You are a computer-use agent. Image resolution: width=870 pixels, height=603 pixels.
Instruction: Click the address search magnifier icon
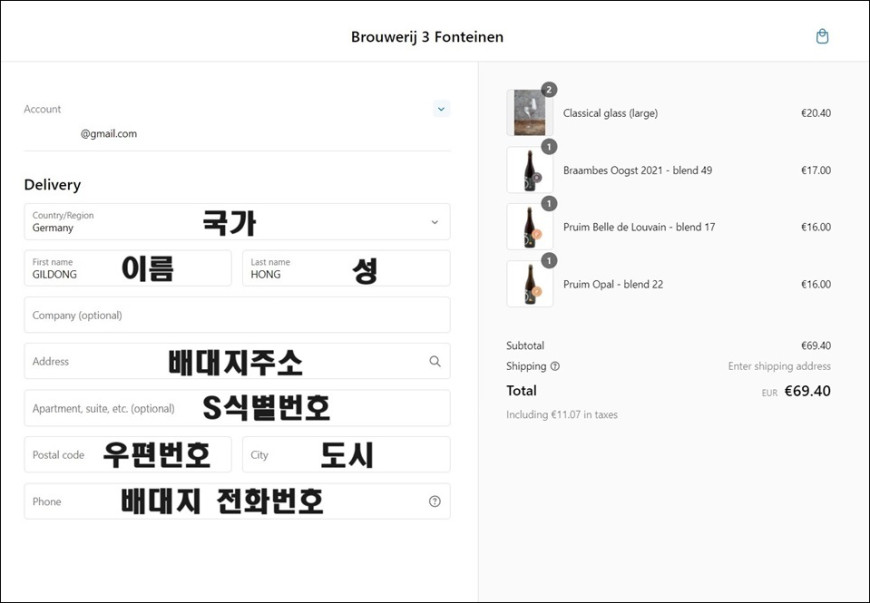point(435,361)
